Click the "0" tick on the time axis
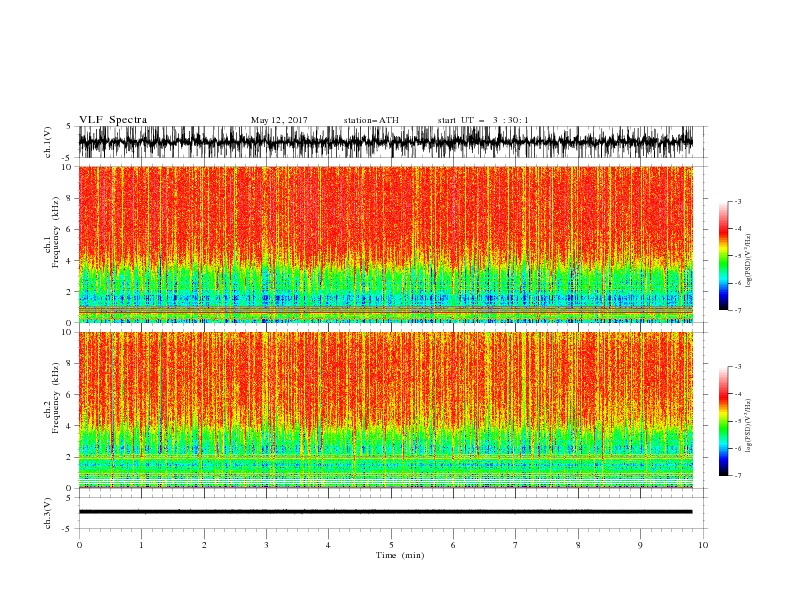The width and height of the screenshot is (792, 612). (79, 545)
